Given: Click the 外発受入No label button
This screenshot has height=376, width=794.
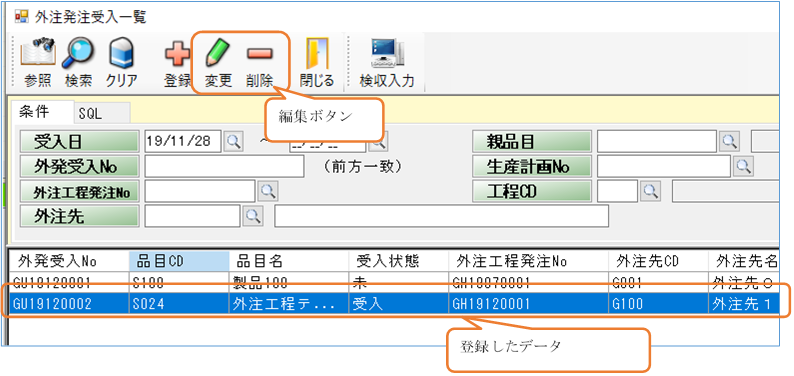Looking at the screenshot, I should pos(80,166).
